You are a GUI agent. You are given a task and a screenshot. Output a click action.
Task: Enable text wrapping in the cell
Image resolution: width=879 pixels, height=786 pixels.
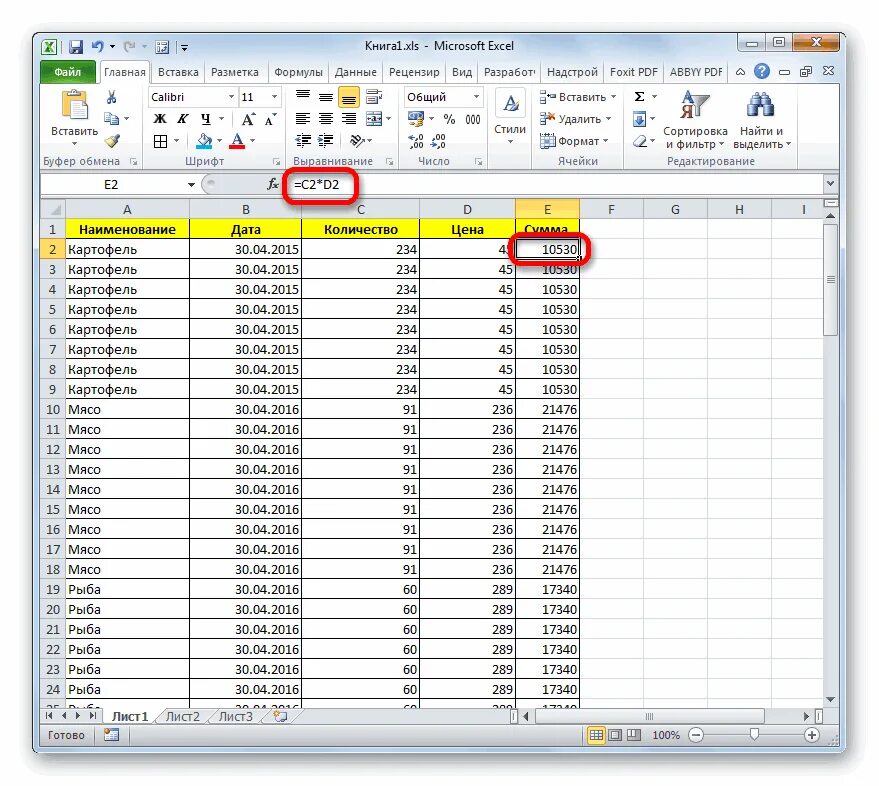[374, 97]
